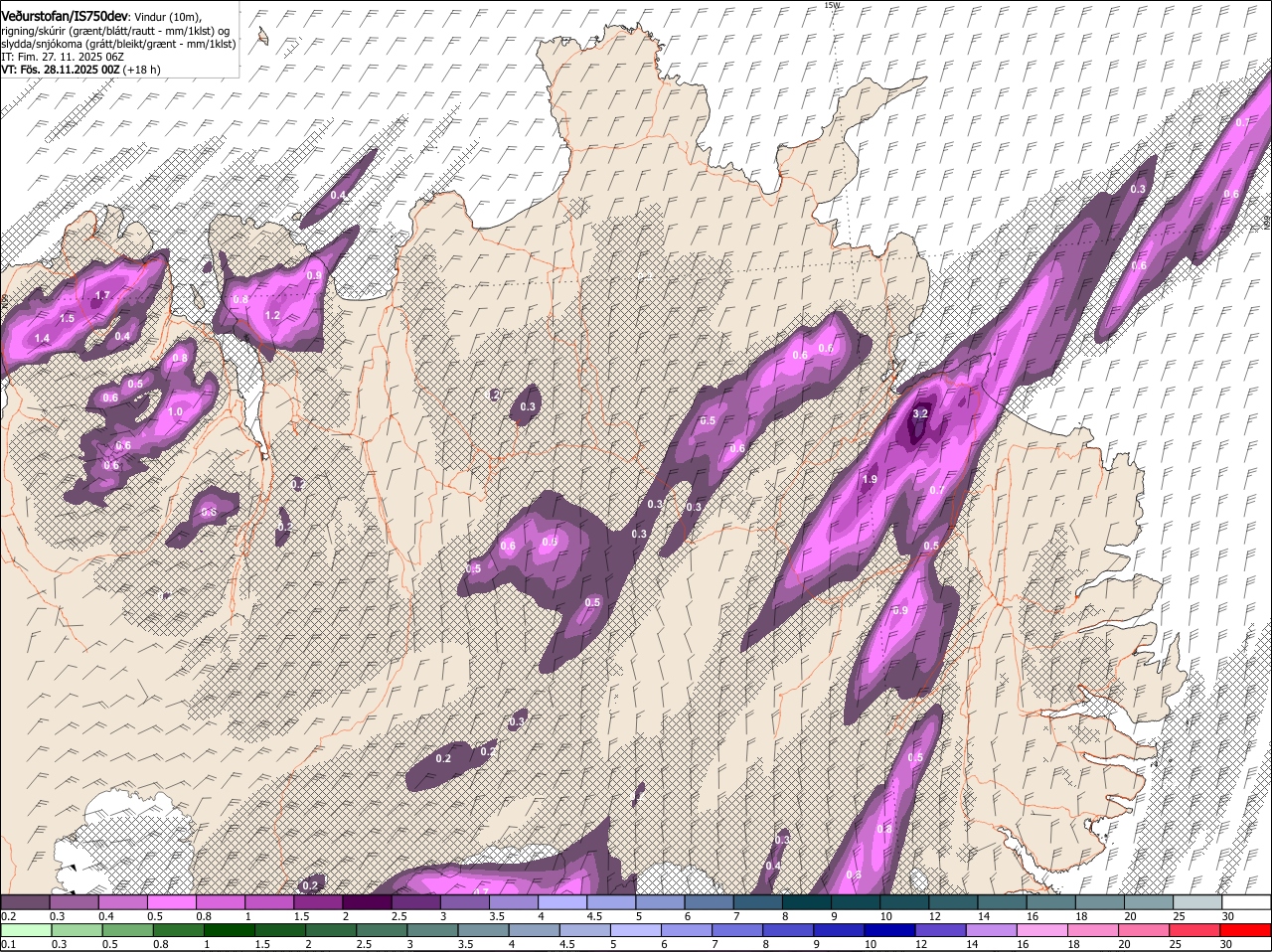Click the 30 label on the upper scale
1272x952 pixels.
tap(1228, 916)
